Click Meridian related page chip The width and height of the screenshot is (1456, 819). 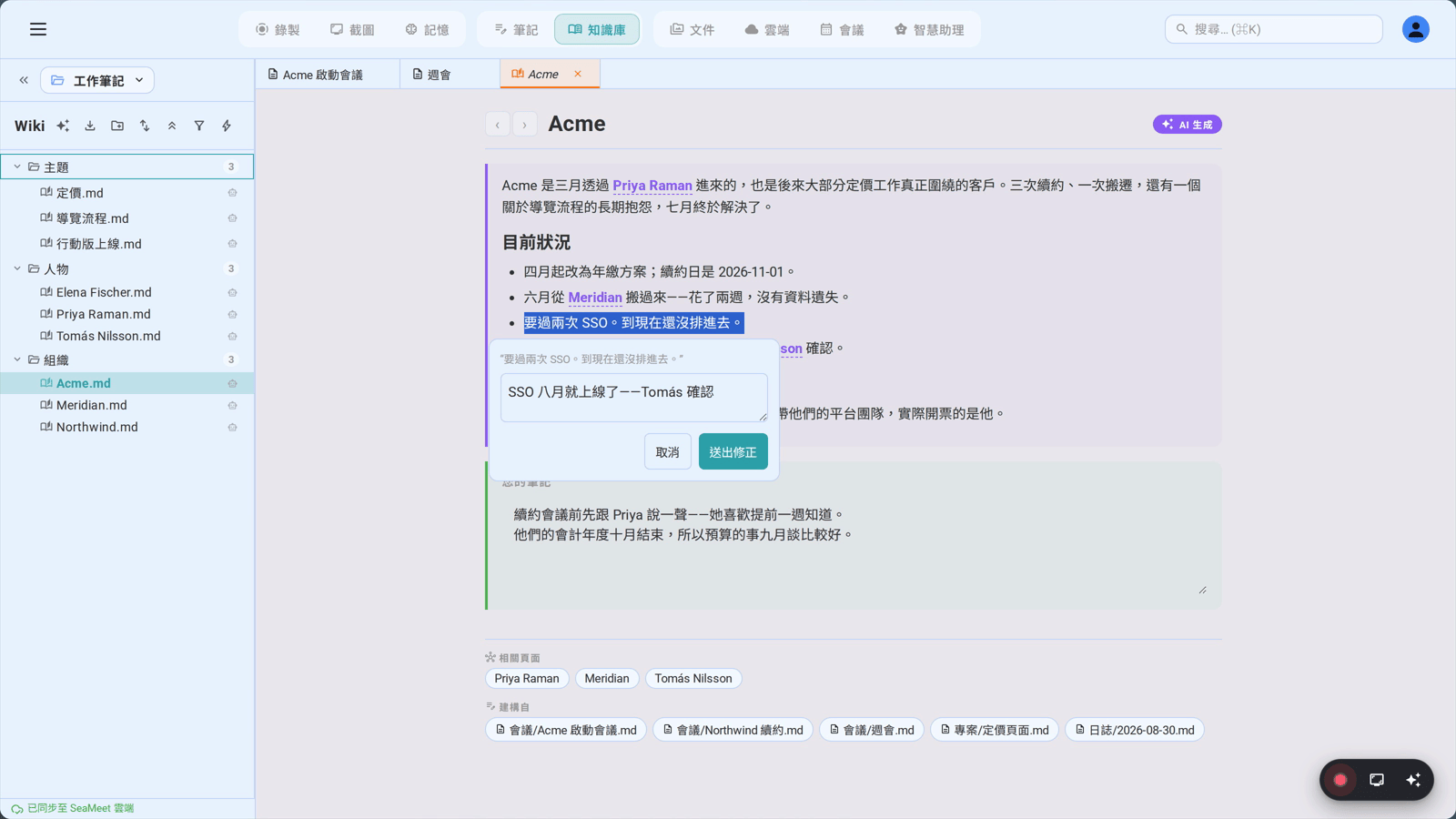pyautogui.click(x=607, y=678)
